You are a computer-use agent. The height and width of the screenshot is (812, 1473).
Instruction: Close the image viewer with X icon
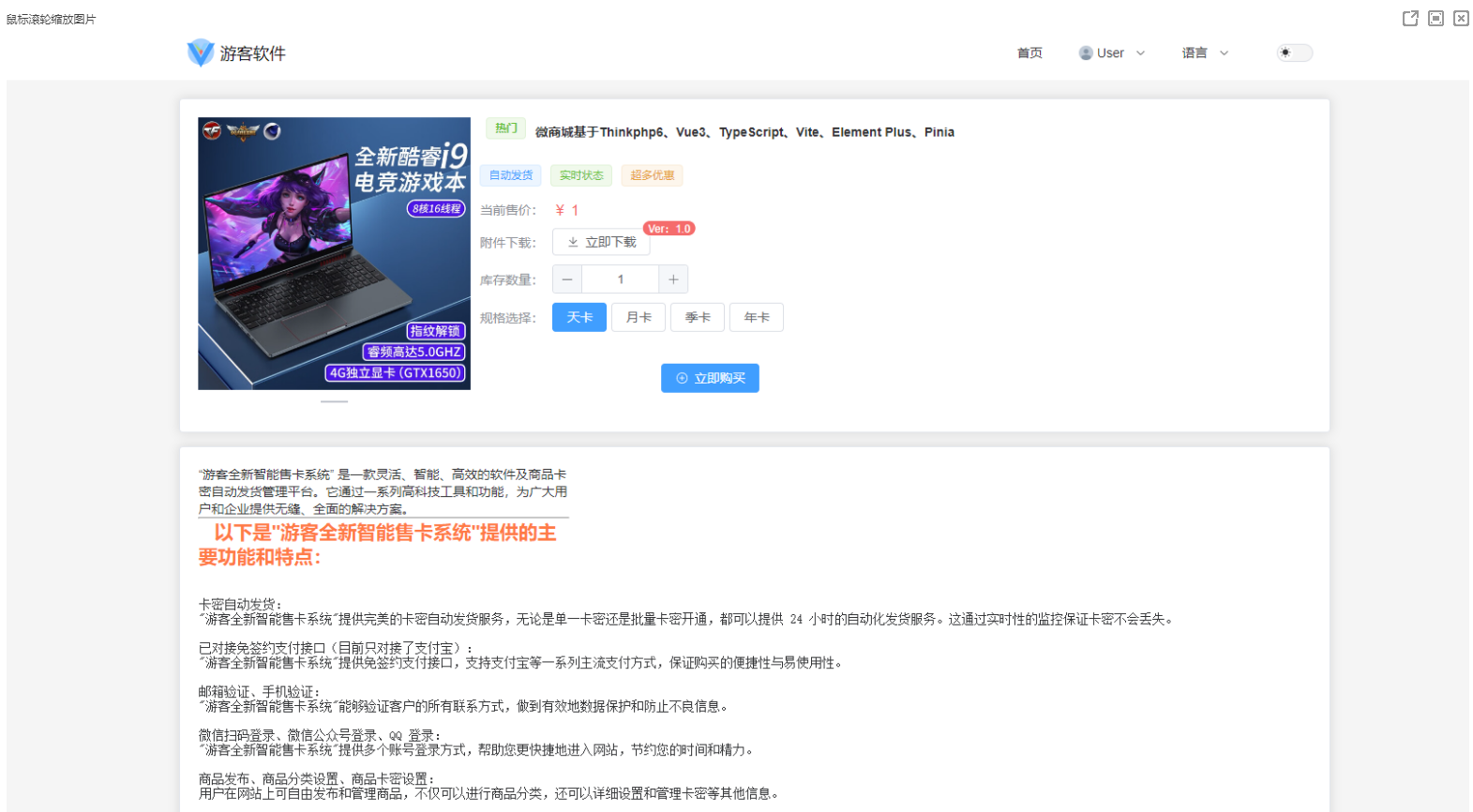pyautogui.click(x=1461, y=18)
